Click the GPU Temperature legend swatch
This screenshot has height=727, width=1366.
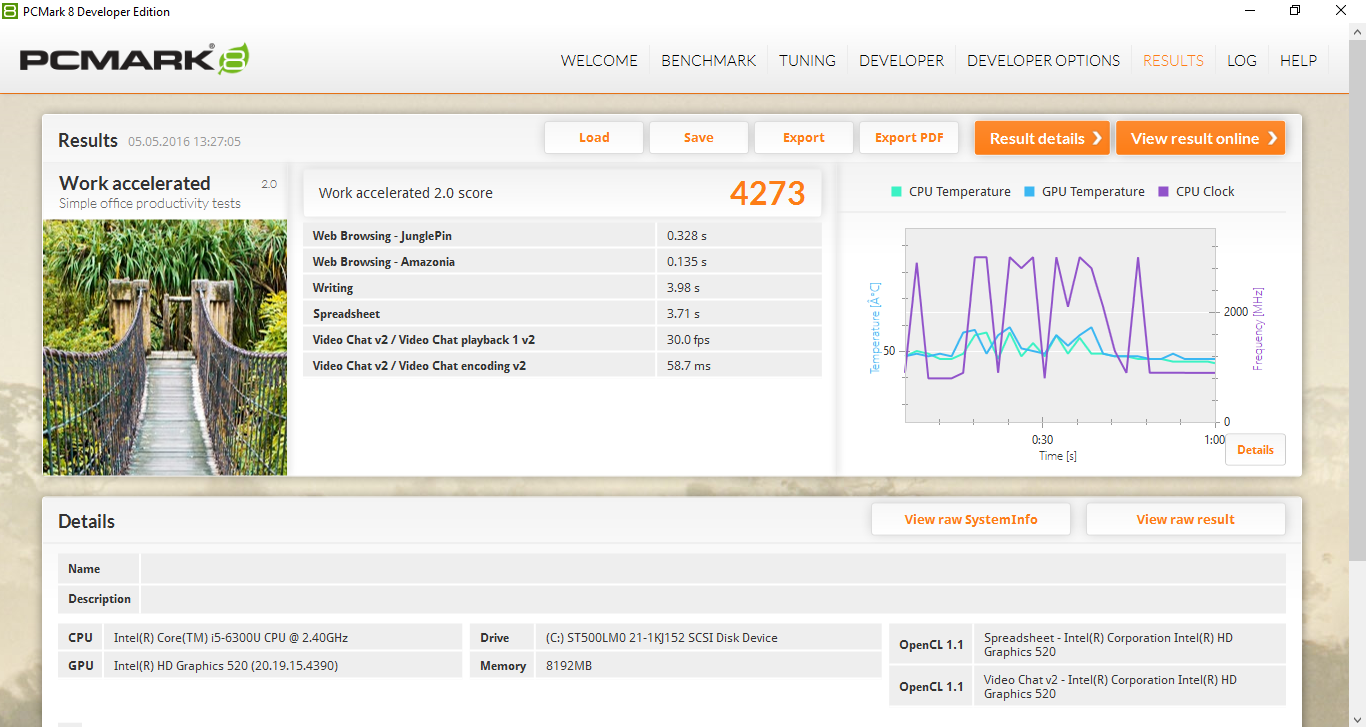(x=1030, y=192)
